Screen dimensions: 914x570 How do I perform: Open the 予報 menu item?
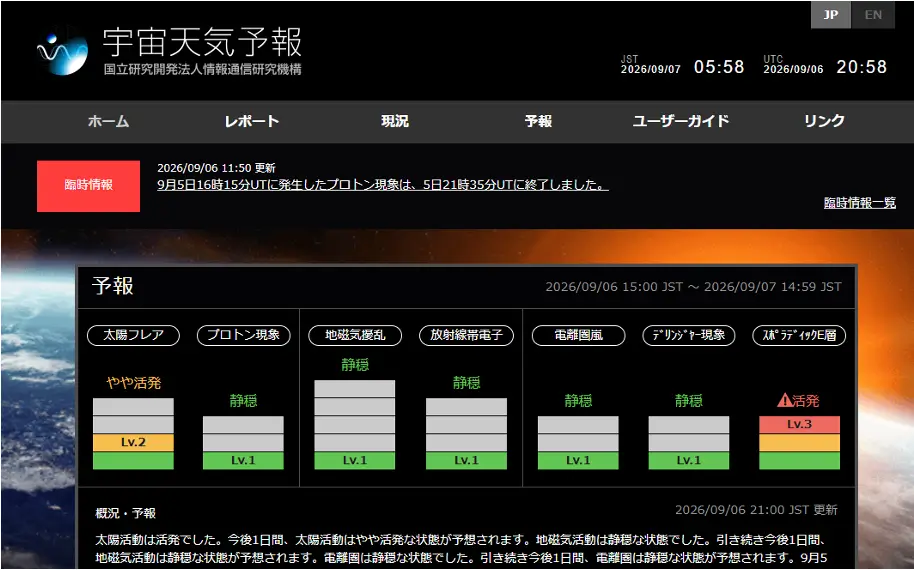point(538,121)
